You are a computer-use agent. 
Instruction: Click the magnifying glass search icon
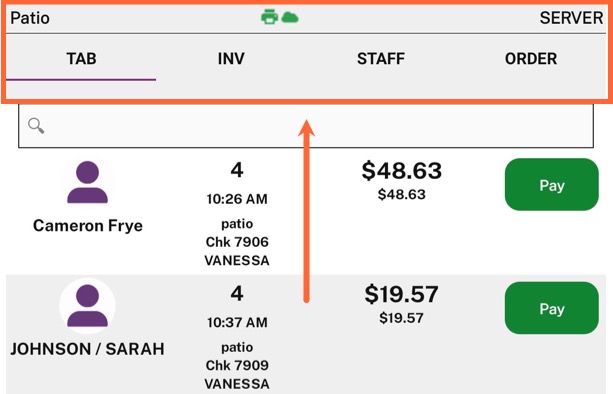click(x=36, y=126)
